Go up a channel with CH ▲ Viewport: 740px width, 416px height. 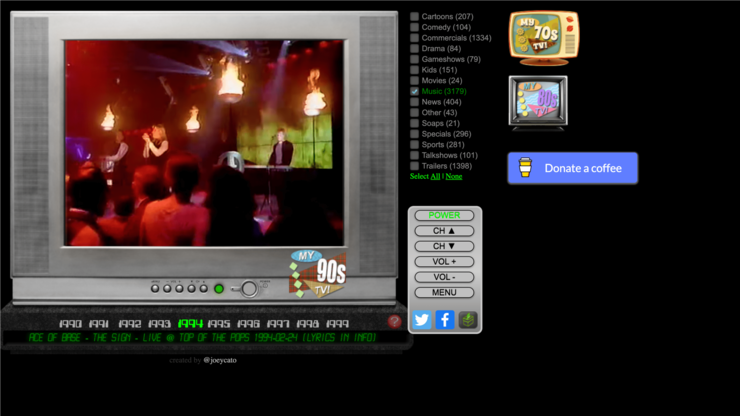click(444, 231)
